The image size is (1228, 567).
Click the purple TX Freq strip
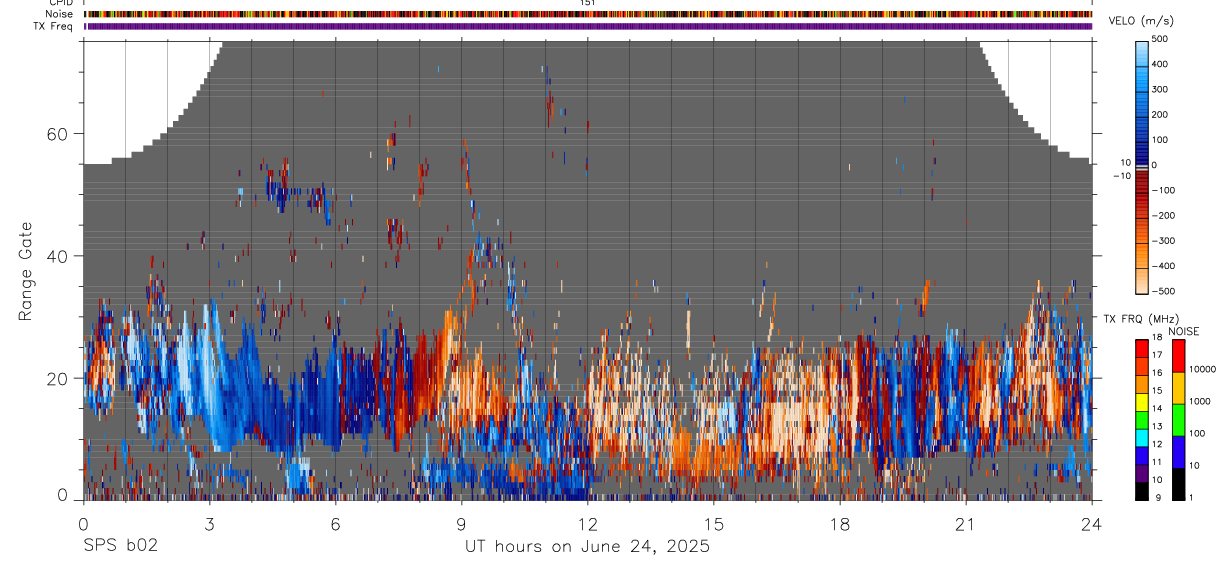[x=588, y=26]
